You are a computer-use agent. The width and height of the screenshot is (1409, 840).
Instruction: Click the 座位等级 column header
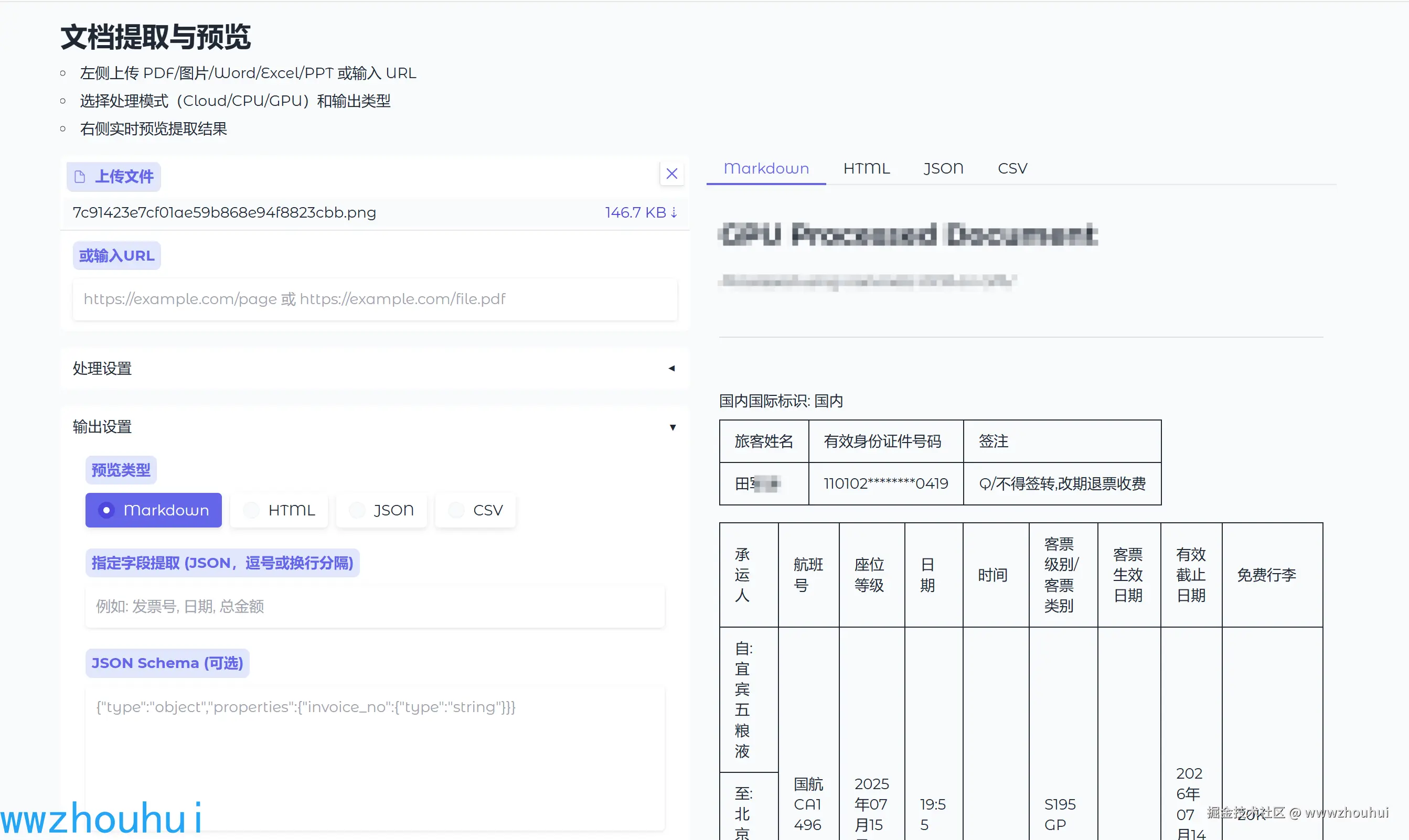pos(872,575)
